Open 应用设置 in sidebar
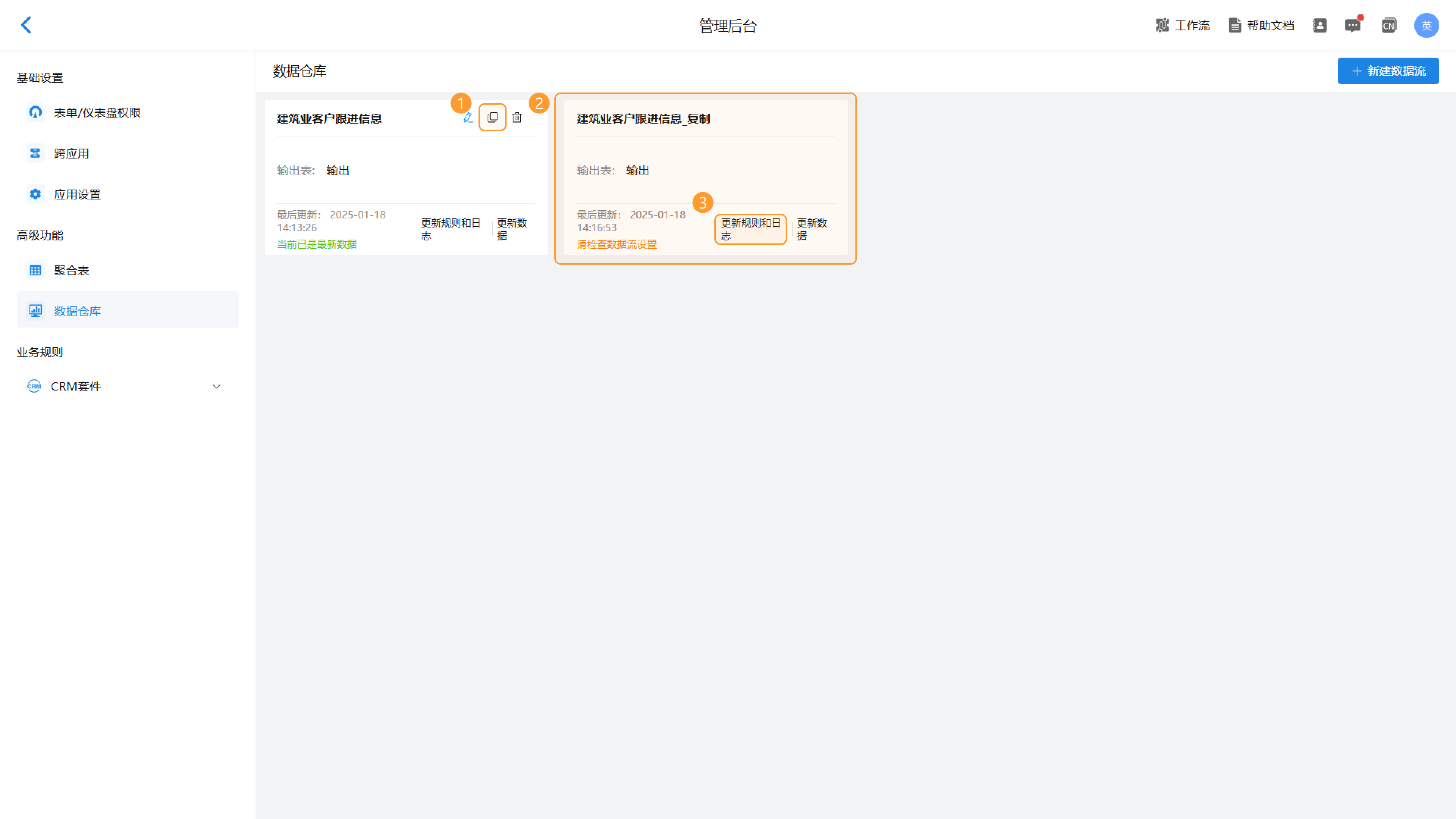 click(128, 195)
